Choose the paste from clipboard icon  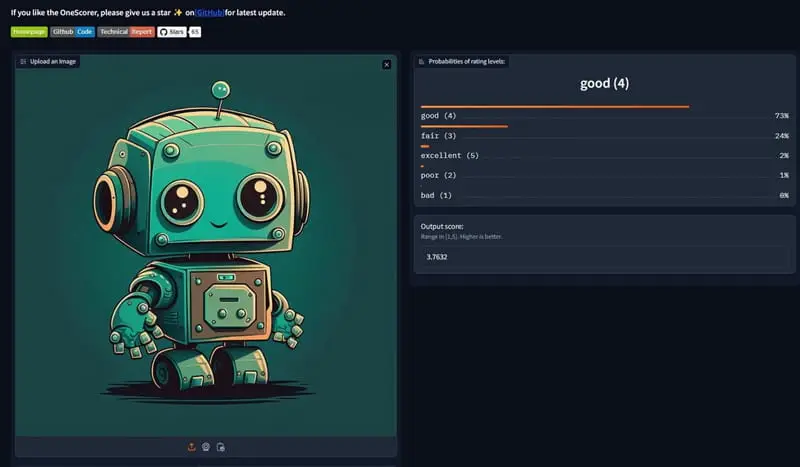[x=220, y=447]
